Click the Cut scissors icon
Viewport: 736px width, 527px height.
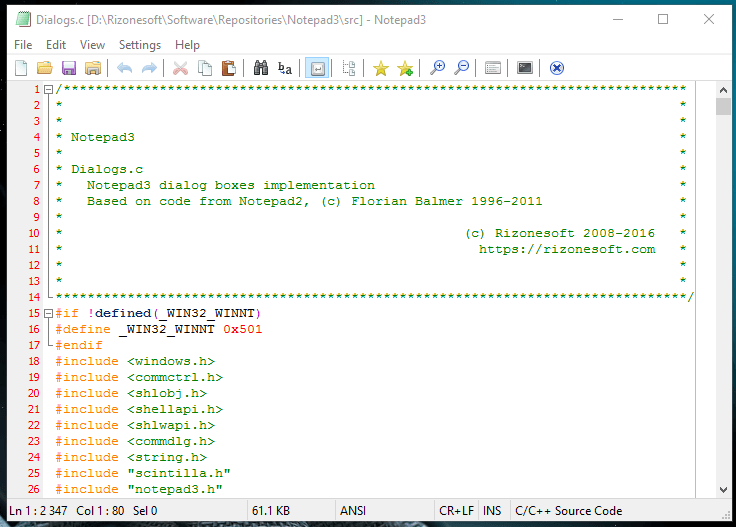[x=181, y=68]
